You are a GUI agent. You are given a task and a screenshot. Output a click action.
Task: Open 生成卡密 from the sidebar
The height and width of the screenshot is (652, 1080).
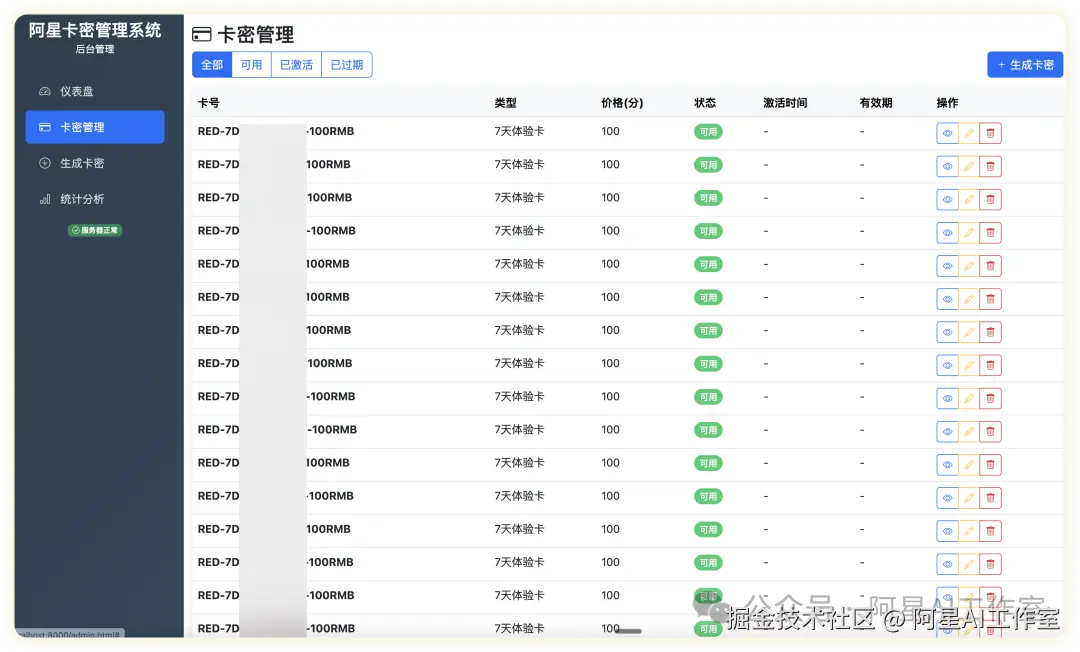[93, 162]
